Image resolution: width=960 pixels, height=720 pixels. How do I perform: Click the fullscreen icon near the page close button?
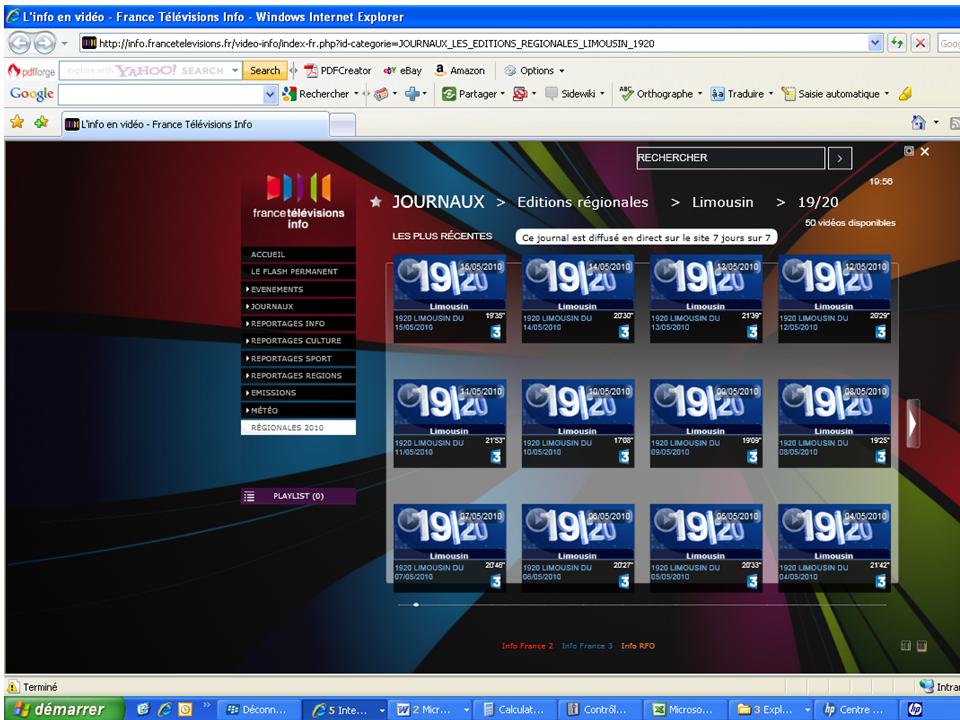point(908,151)
